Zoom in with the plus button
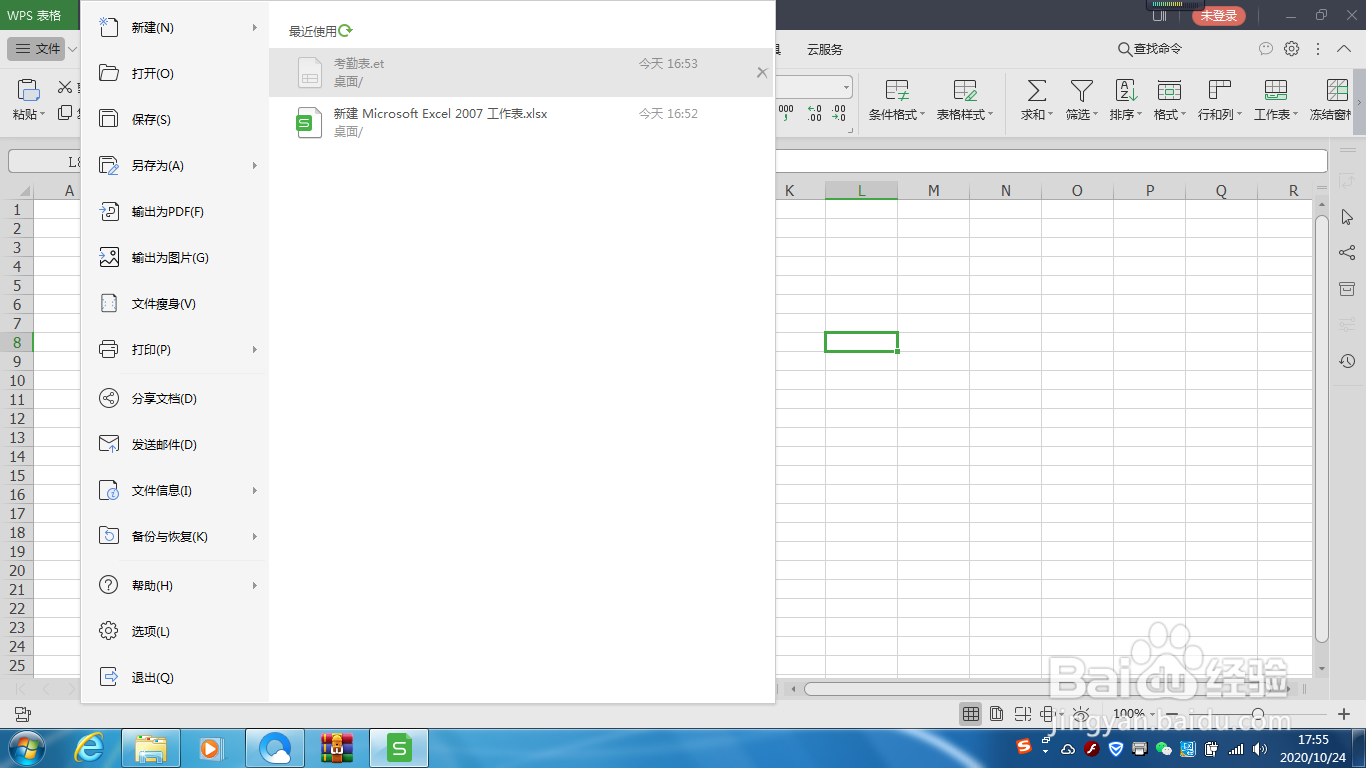Viewport: 1366px width, 768px height. click(x=1343, y=714)
